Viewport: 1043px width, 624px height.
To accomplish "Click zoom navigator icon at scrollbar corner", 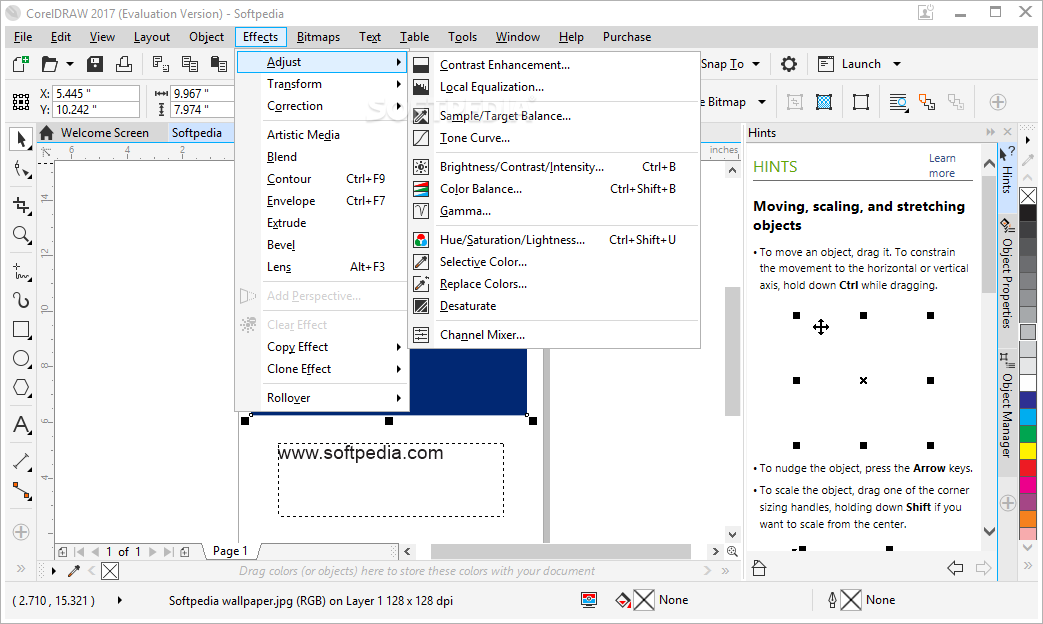I will click(732, 551).
